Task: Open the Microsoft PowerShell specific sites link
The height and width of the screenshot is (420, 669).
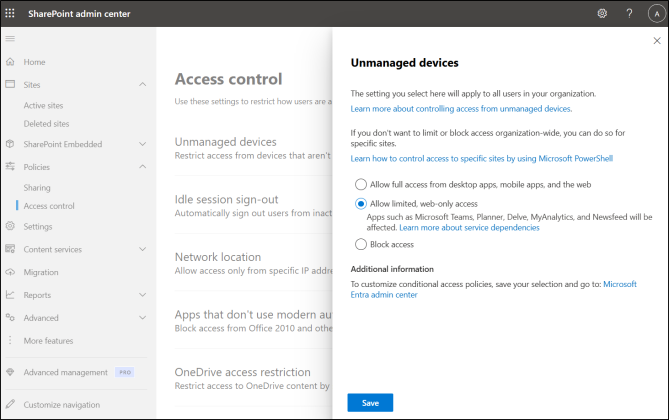Action: click(482, 159)
